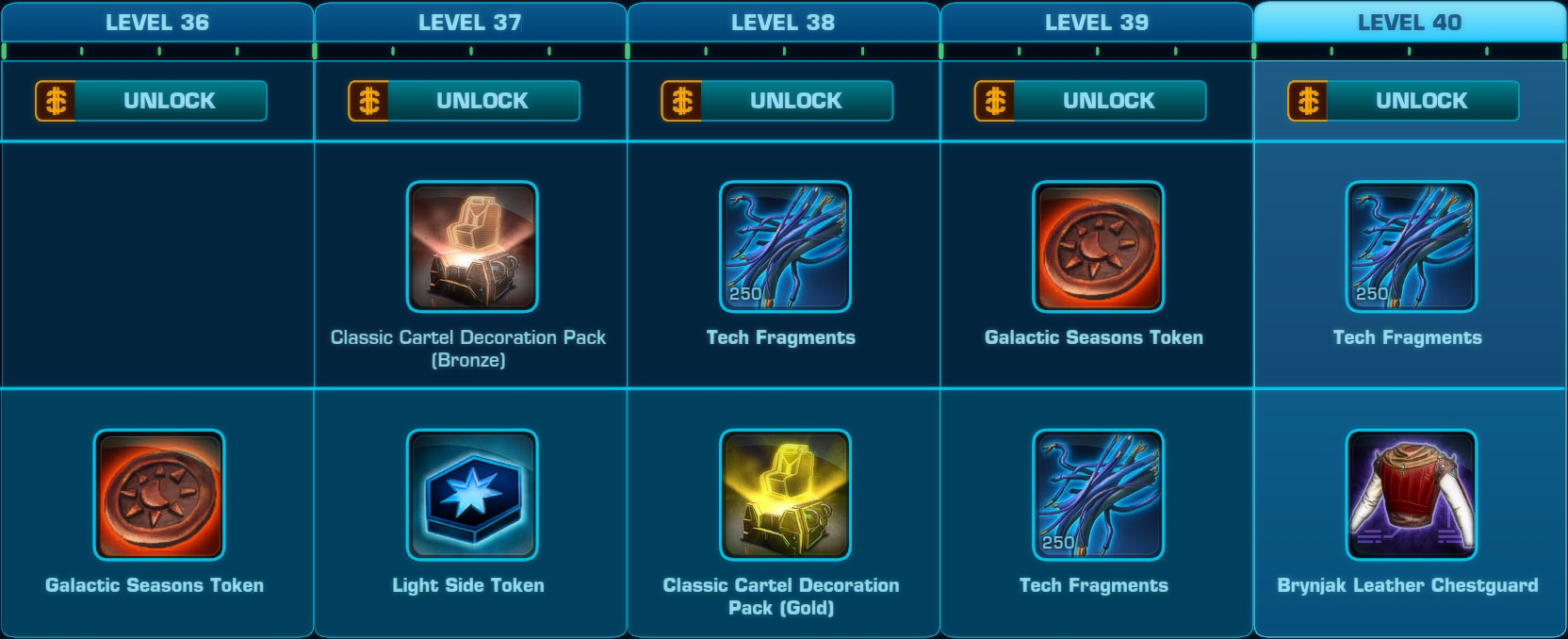Select the Level 36 header tab
Viewport: 1568px width, 639px height.
tap(157, 22)
